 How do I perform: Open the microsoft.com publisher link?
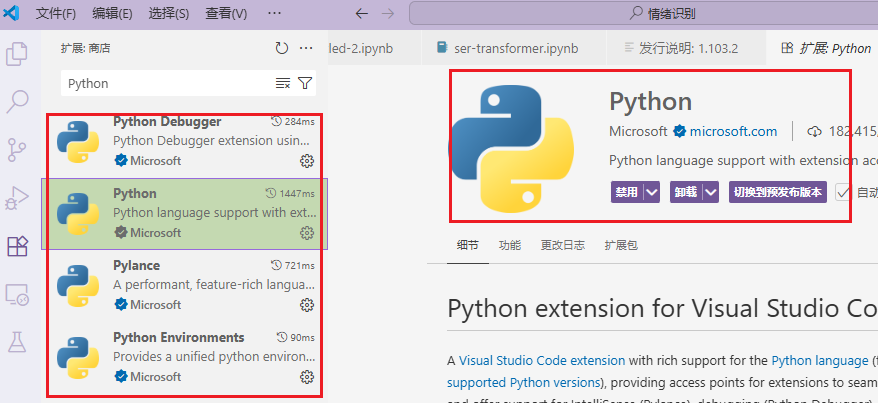tap(733, 132)
